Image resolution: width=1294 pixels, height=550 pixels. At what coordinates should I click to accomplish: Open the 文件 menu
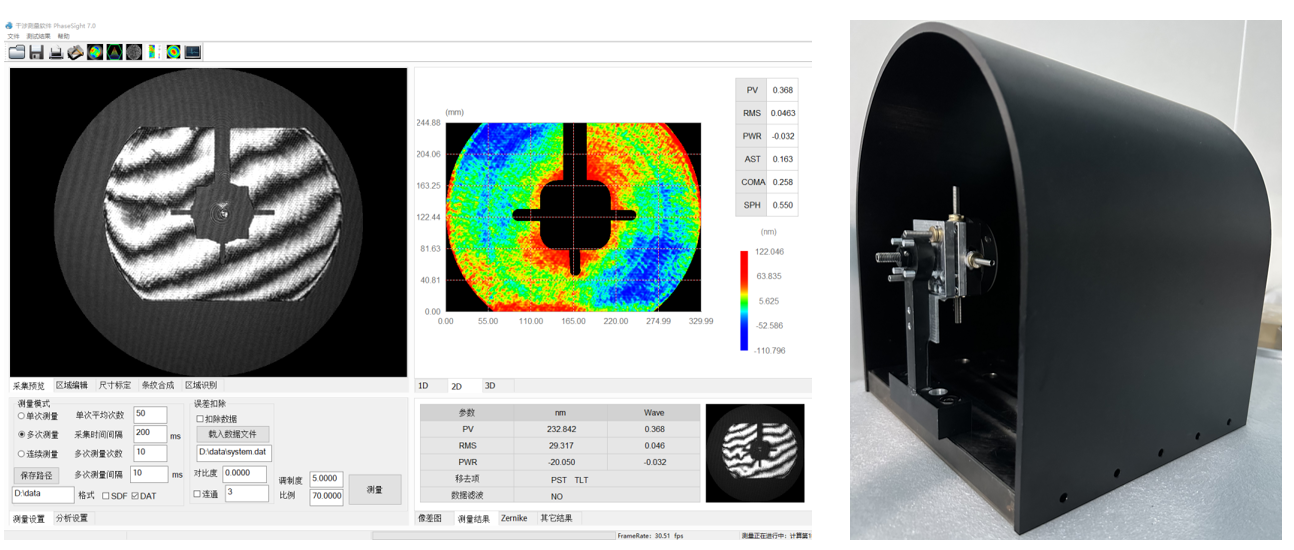pyautogui.click(x=13, y=36)
